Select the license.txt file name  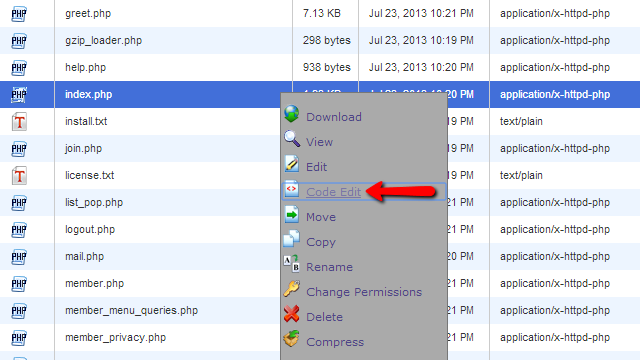click(x=89, y=175)
